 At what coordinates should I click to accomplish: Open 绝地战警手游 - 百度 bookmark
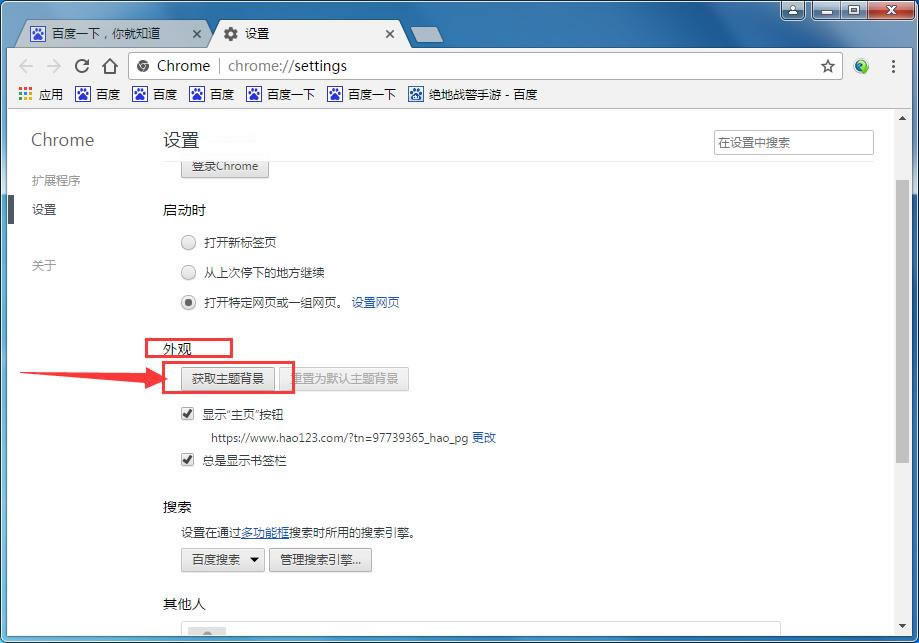point(472,94)
